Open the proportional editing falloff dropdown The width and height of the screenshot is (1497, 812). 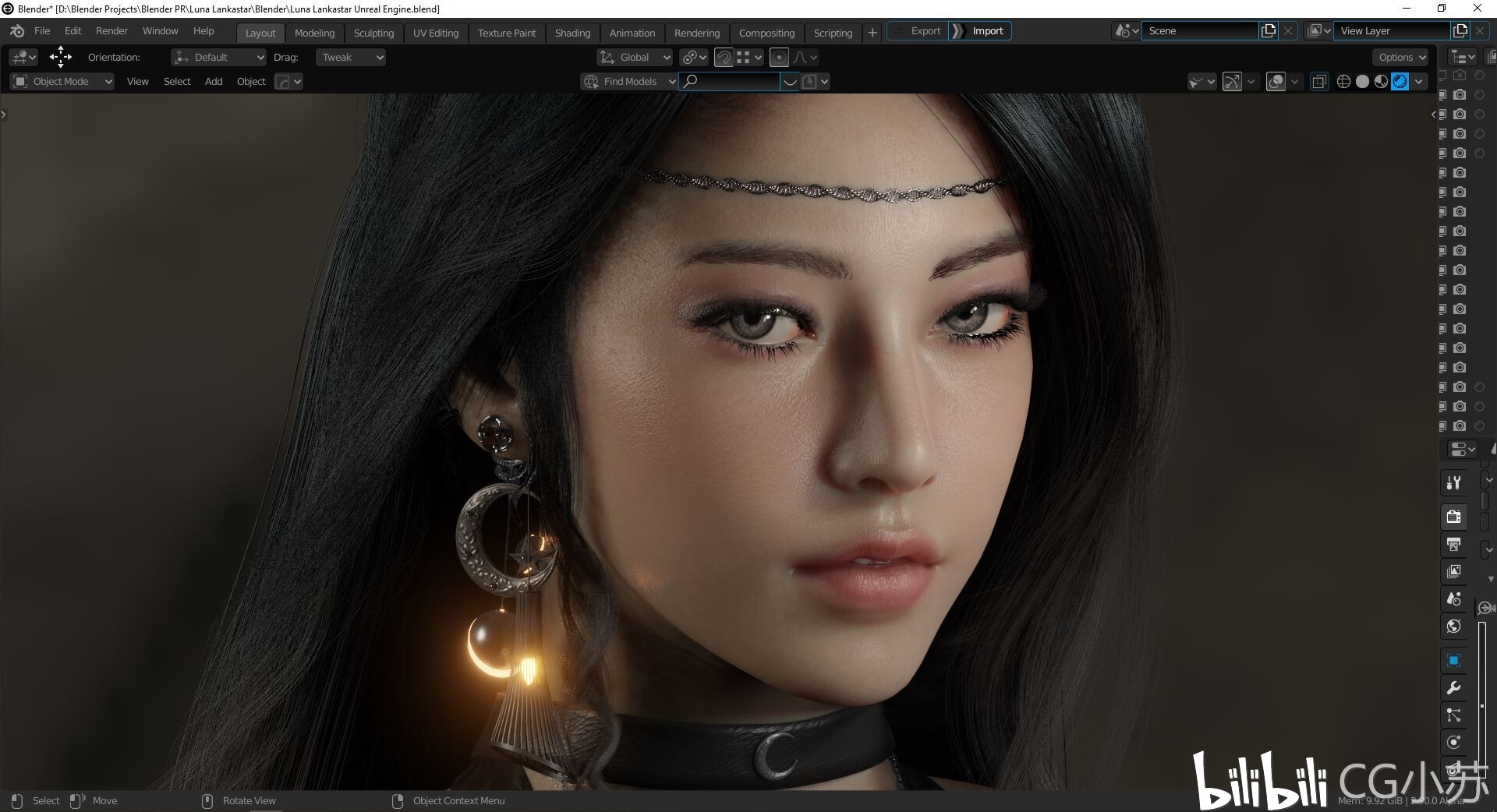point(805,57)
